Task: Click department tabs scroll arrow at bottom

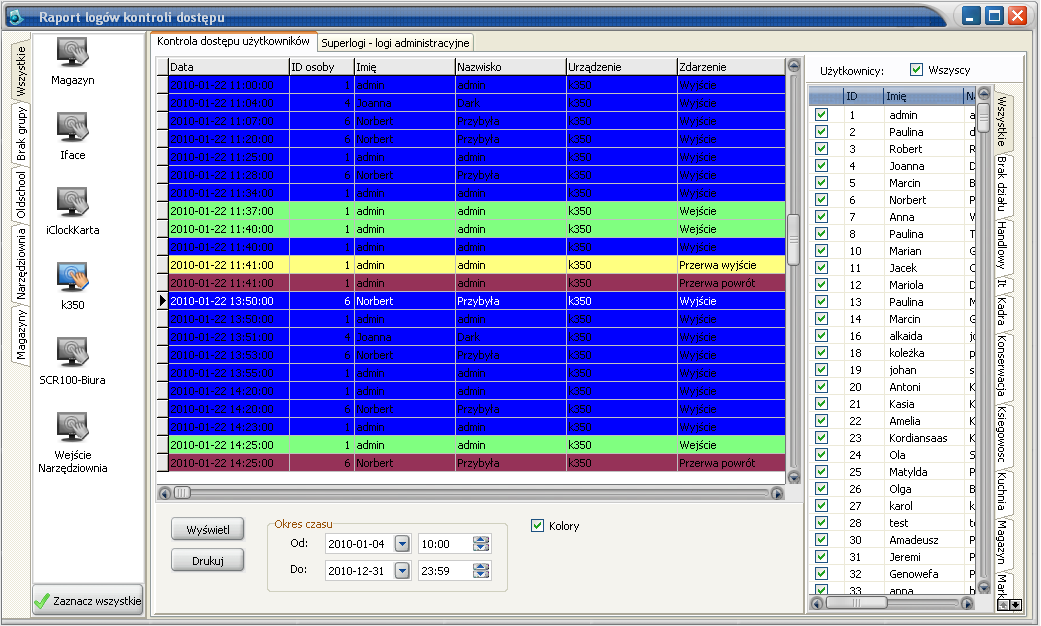Action: (x=1009, y=605)
